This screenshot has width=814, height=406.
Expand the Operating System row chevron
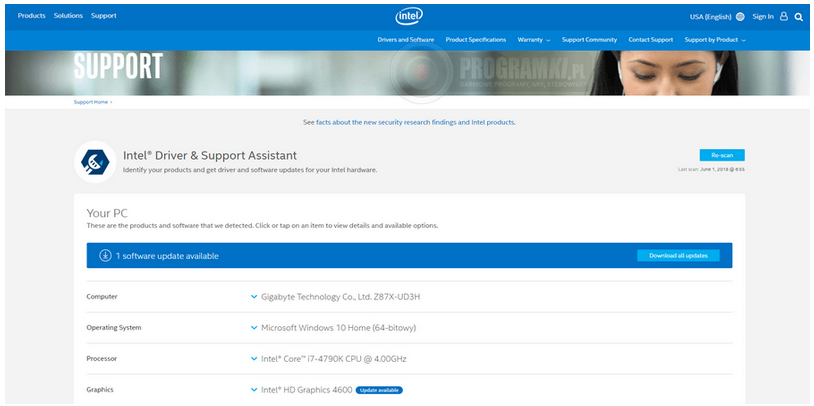click(254, 328)
